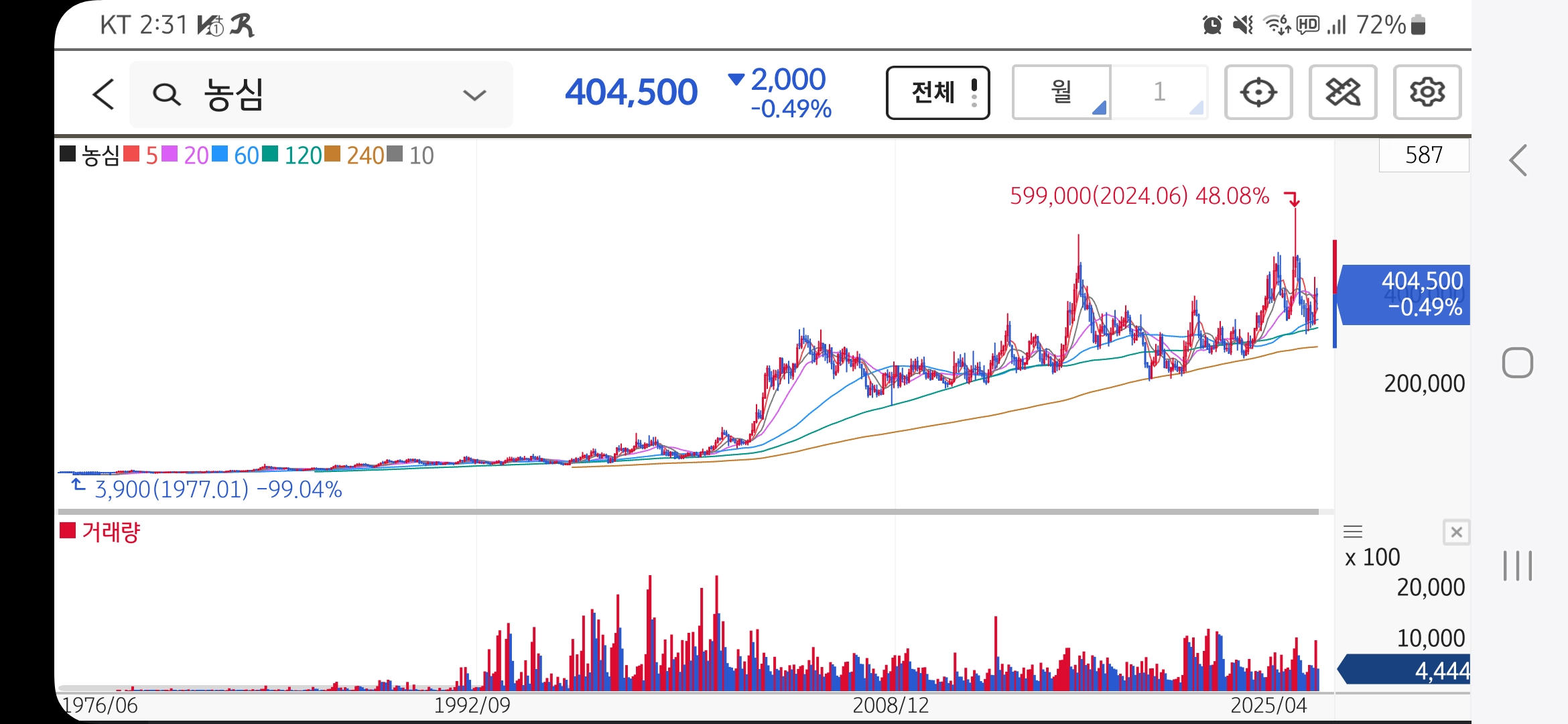Image resolution: width=1568 pixels, height=724 pixels.
Task: Tap the back arrow beside the search box
Action: click(x=104, y=94)
